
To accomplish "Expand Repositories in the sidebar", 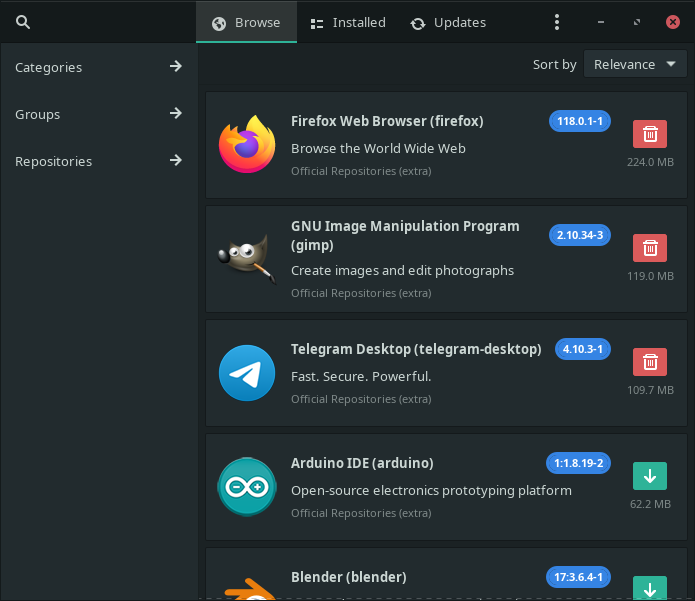I will point(98,161).
